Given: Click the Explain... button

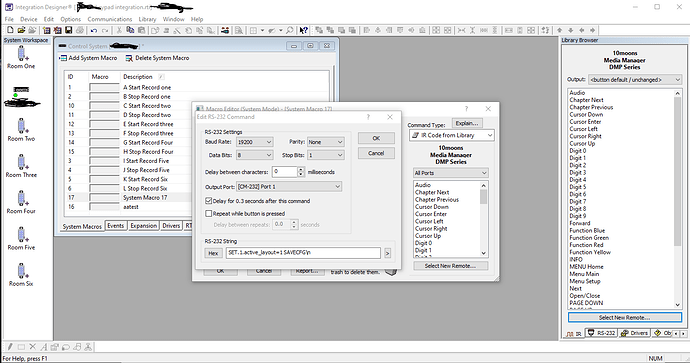Looking at the screenshot, I should [466, 123].
